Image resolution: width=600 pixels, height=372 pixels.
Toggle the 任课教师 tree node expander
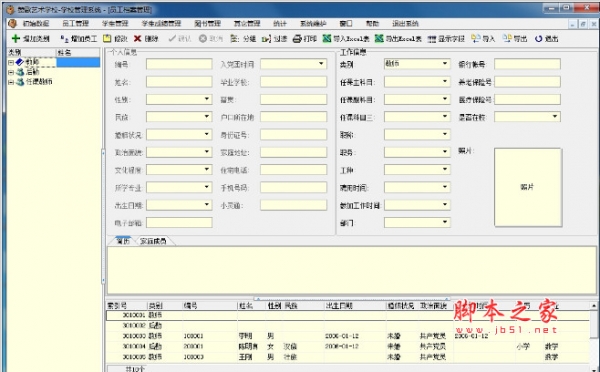[11, 82]
